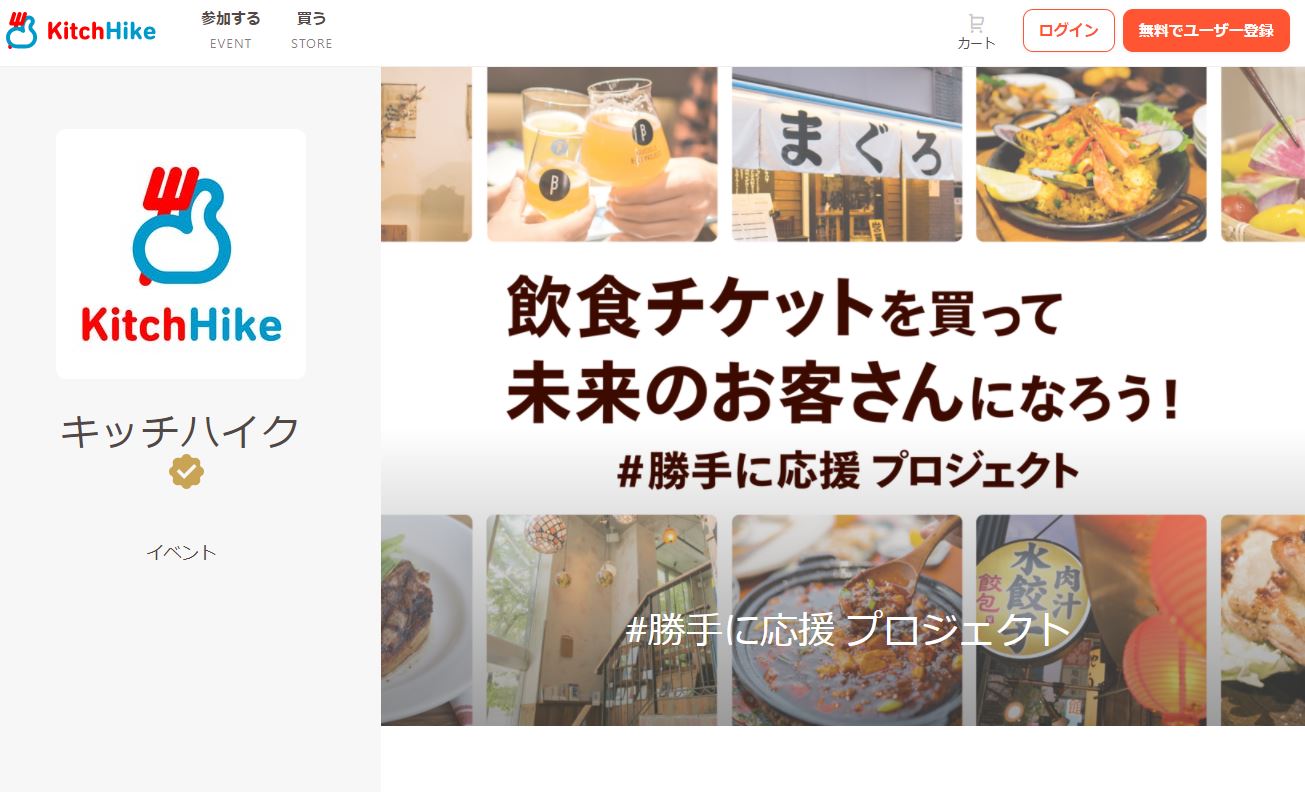Open the 買う STORE menu
Viewport: 1305px width, 792px height.
point(312,30)
